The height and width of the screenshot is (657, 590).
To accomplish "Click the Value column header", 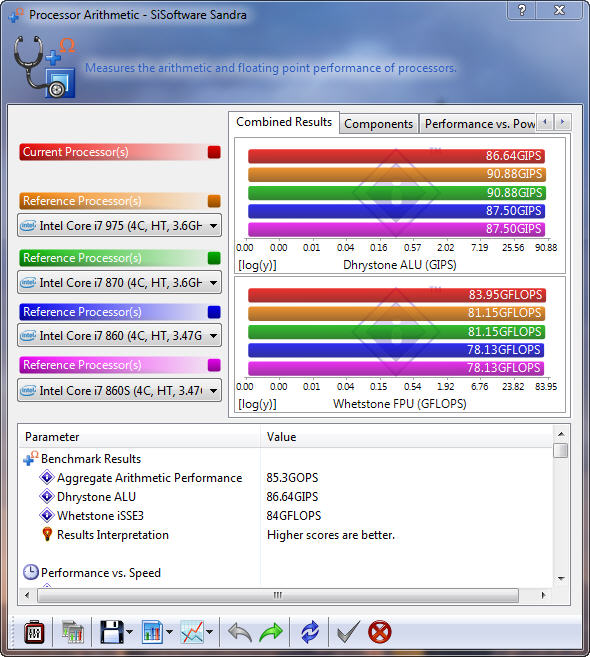I will pyautogui.click(x=406, y=437).
